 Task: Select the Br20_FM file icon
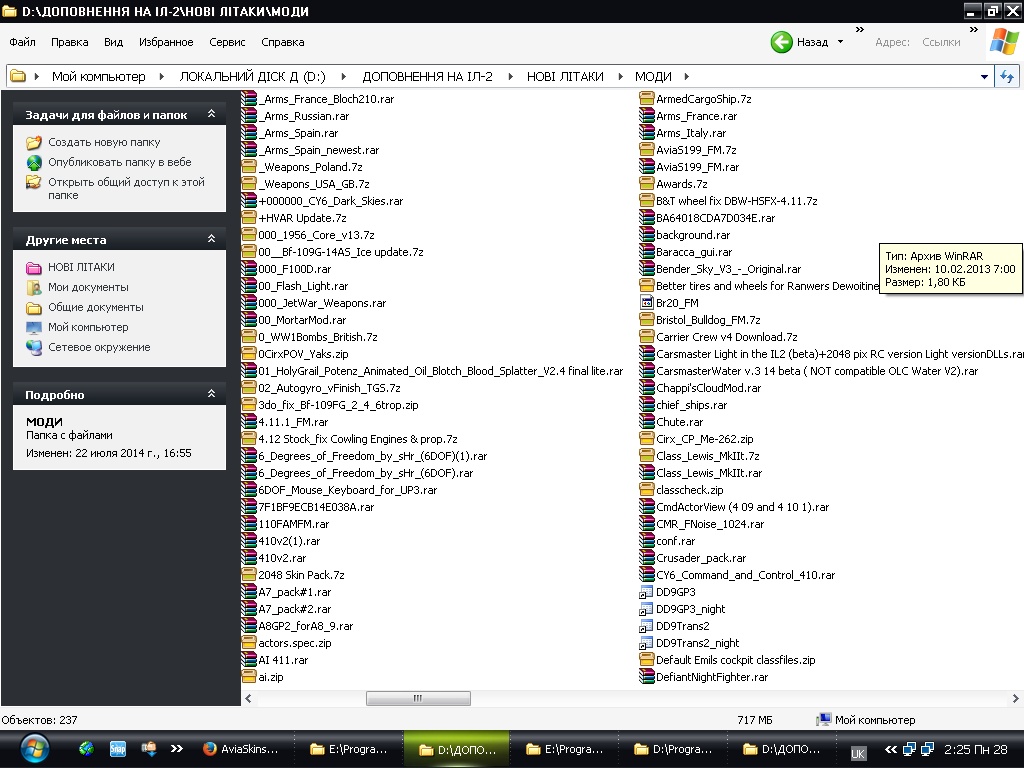pos(647,302)
